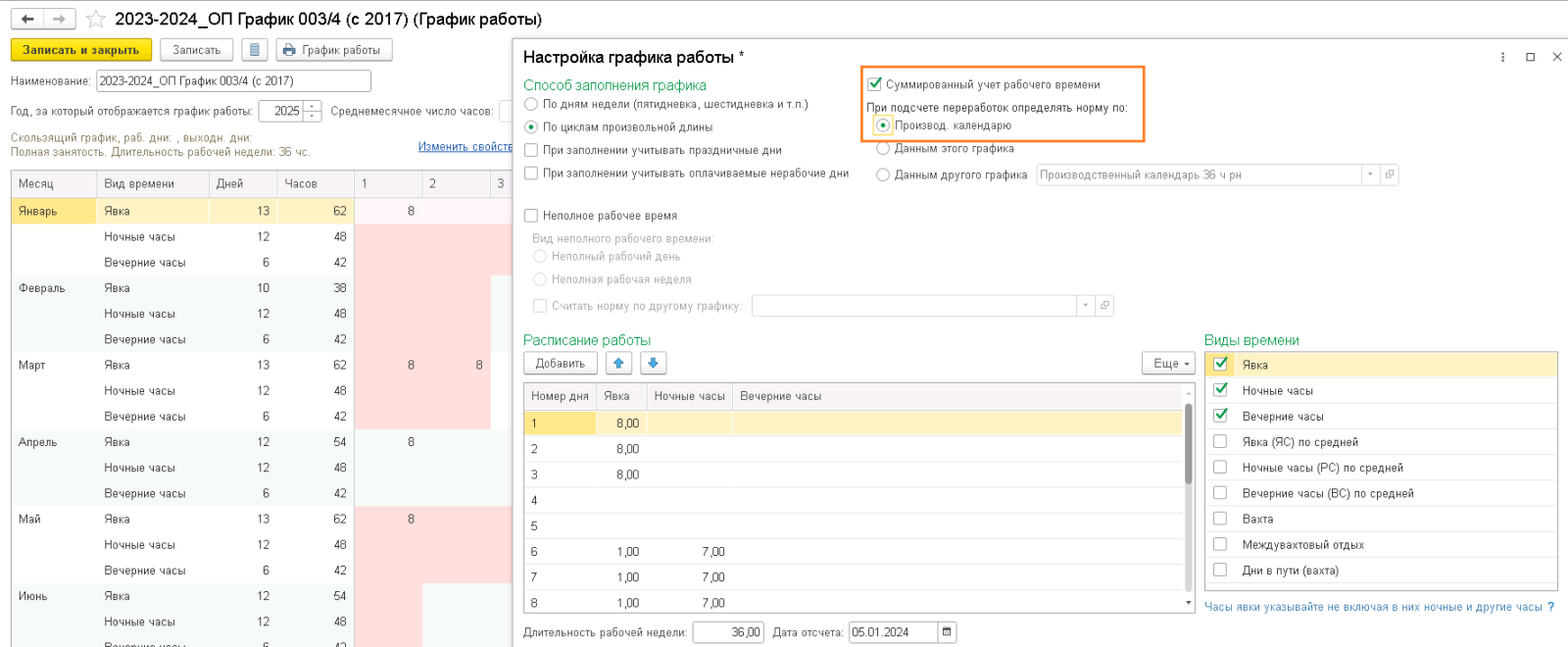
Task: Click the forward navigation arrow
Action: point(59,19)
